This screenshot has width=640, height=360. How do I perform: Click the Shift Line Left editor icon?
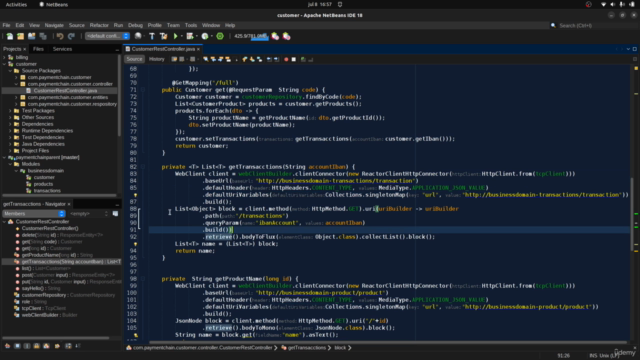click(269, 60)
